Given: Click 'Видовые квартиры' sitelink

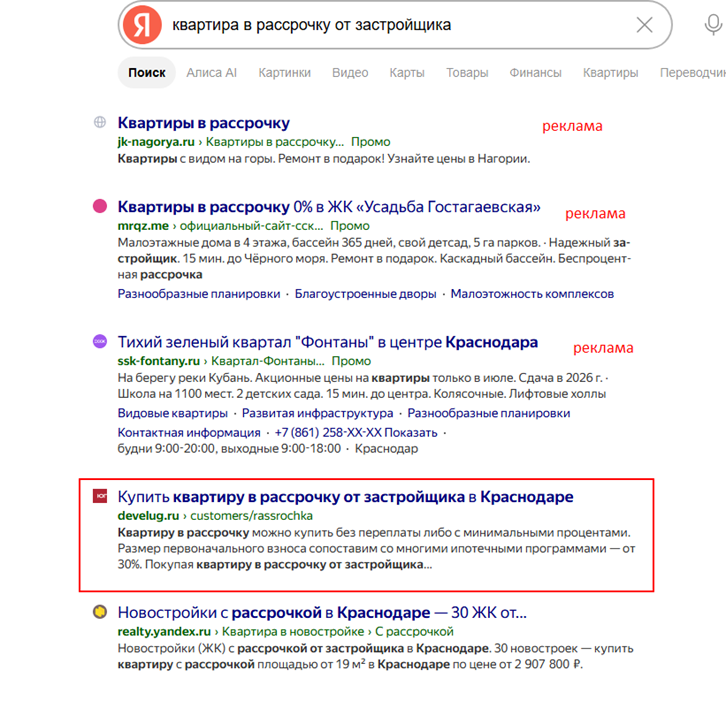Looking at the screenshot, I should (173, 413).
